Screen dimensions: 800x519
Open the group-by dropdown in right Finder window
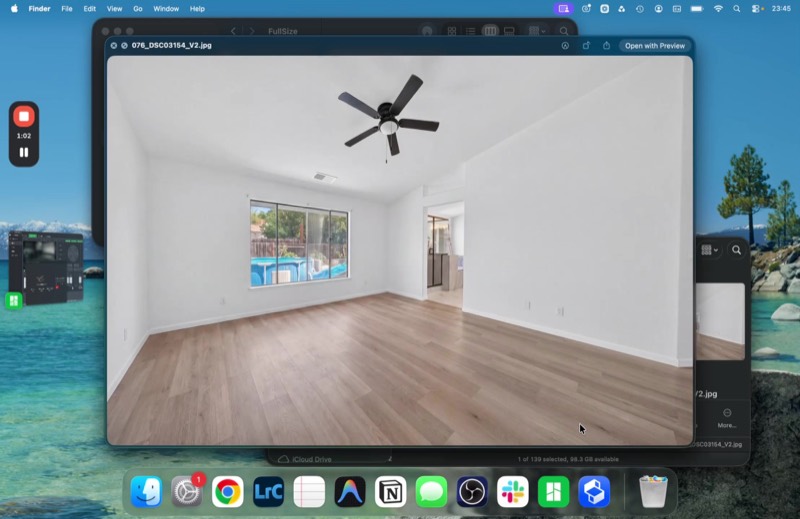point(709,250)
